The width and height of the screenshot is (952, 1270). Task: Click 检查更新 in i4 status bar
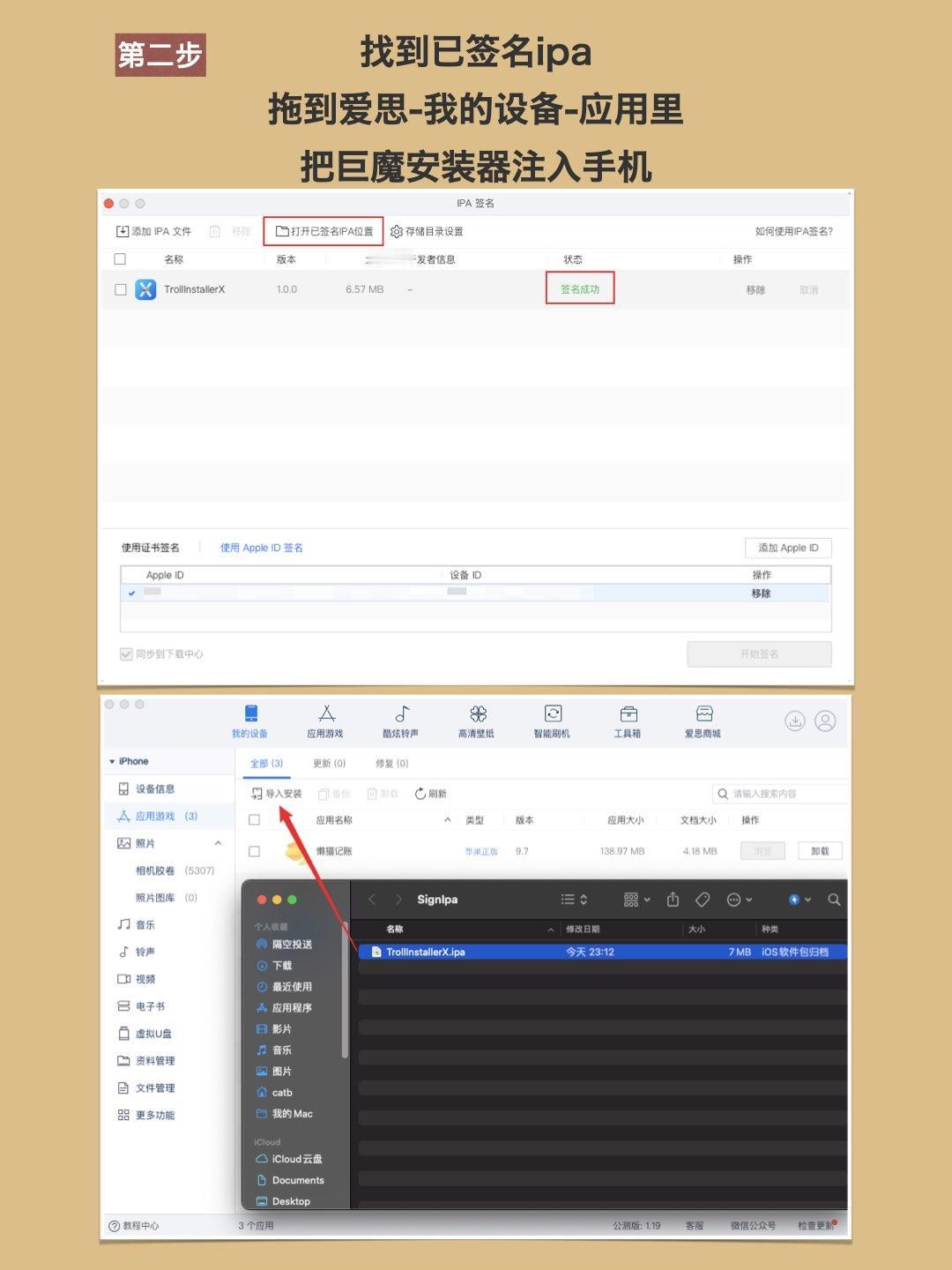[815, 1226]
